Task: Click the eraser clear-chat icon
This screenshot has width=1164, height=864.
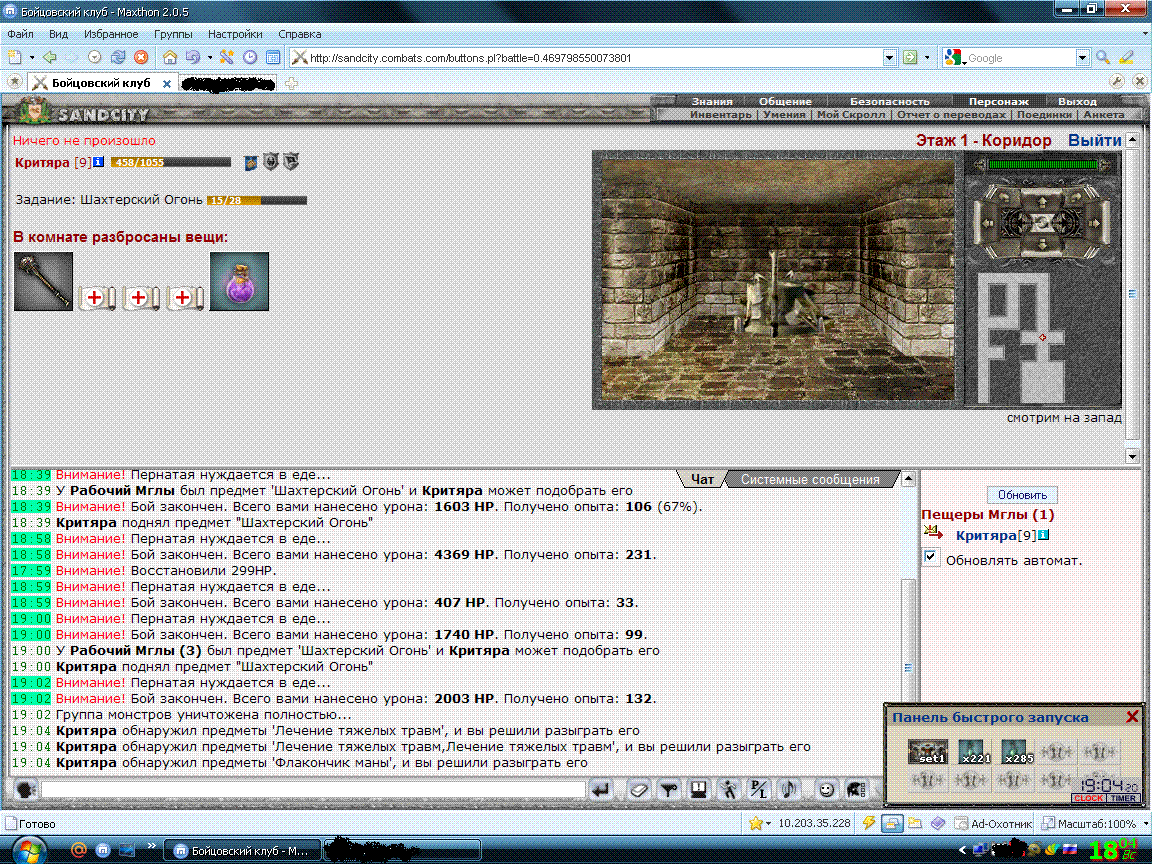Action: pyautogui.click(x=638, y=790)
